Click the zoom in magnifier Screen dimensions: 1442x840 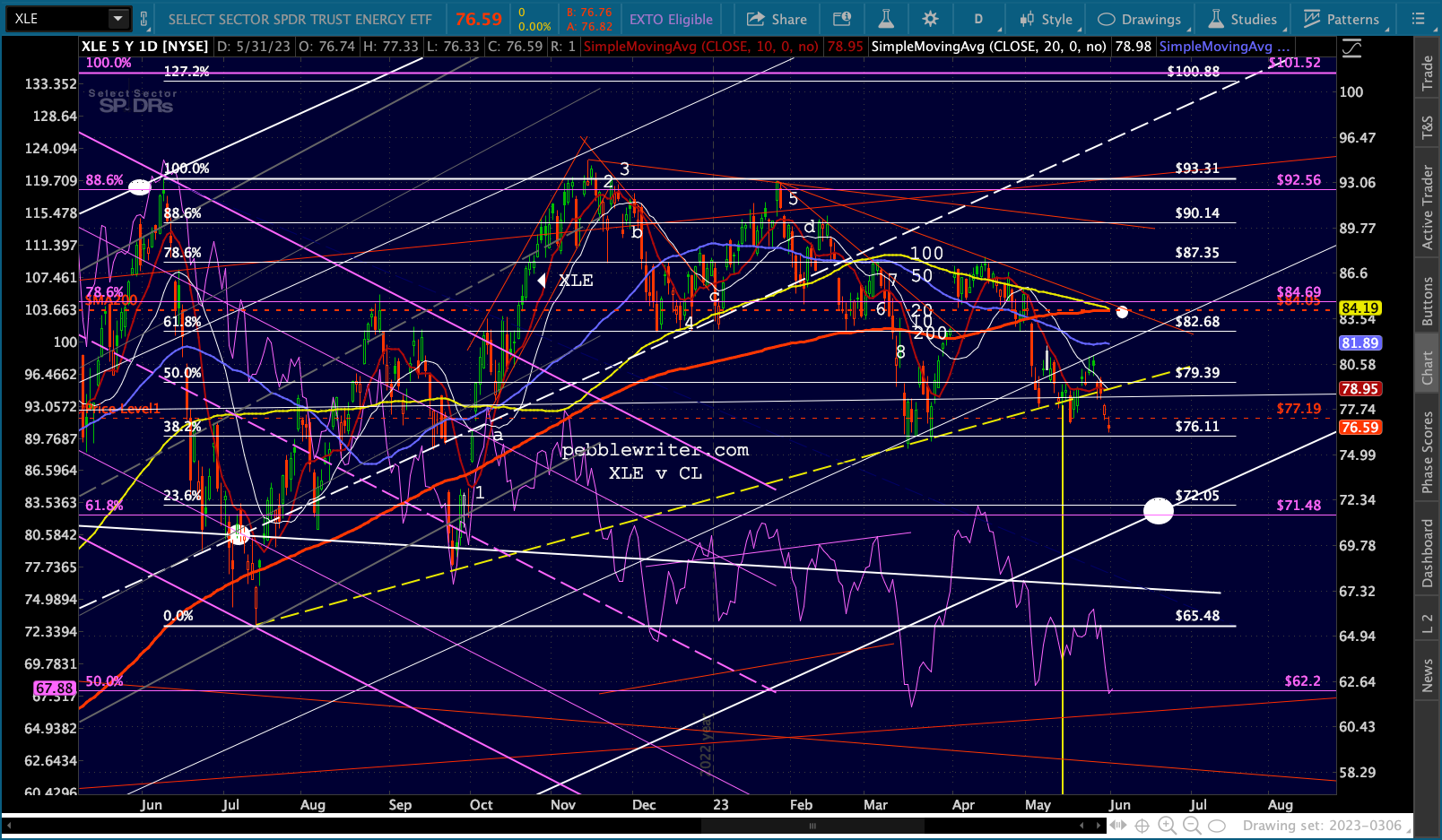pyautogui.click(x=1167, y=826)
